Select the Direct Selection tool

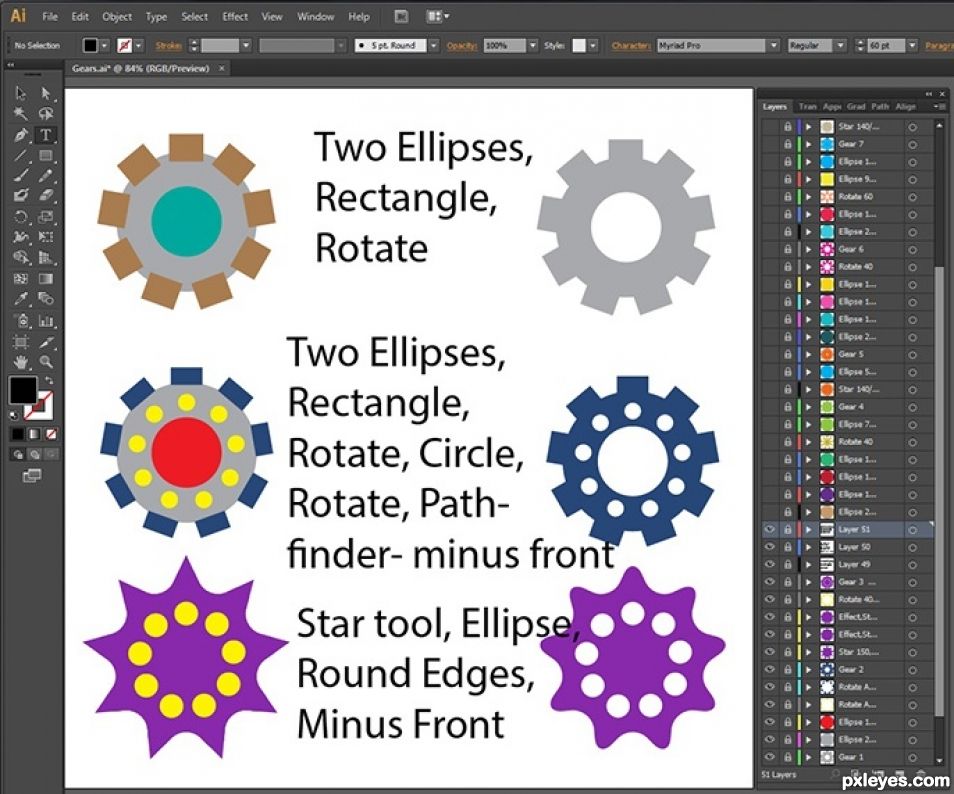(x=46, y=93)
